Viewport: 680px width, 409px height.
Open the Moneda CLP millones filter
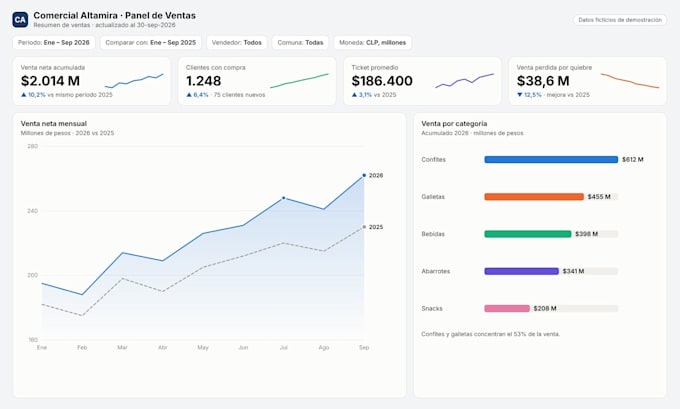click(x=373, y=43)
